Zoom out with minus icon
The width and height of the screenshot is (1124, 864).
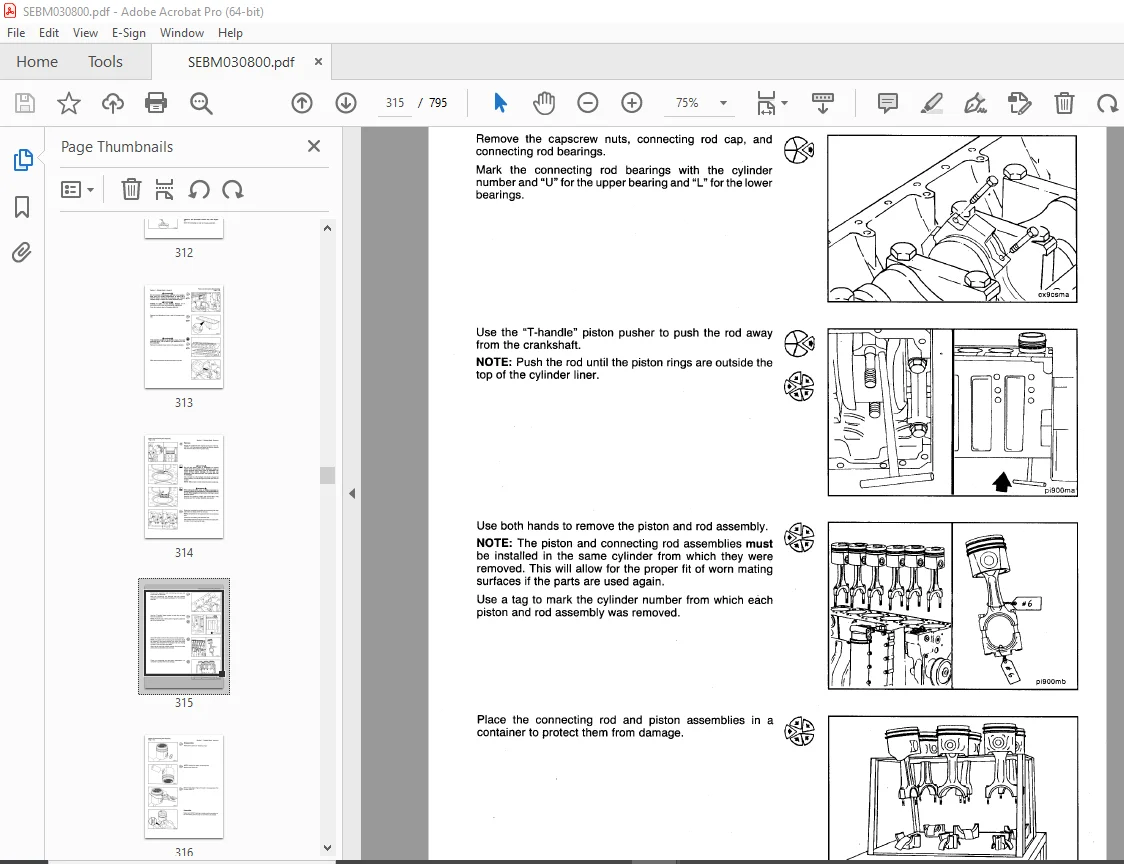pyautogui.click(x=588, y=103)
